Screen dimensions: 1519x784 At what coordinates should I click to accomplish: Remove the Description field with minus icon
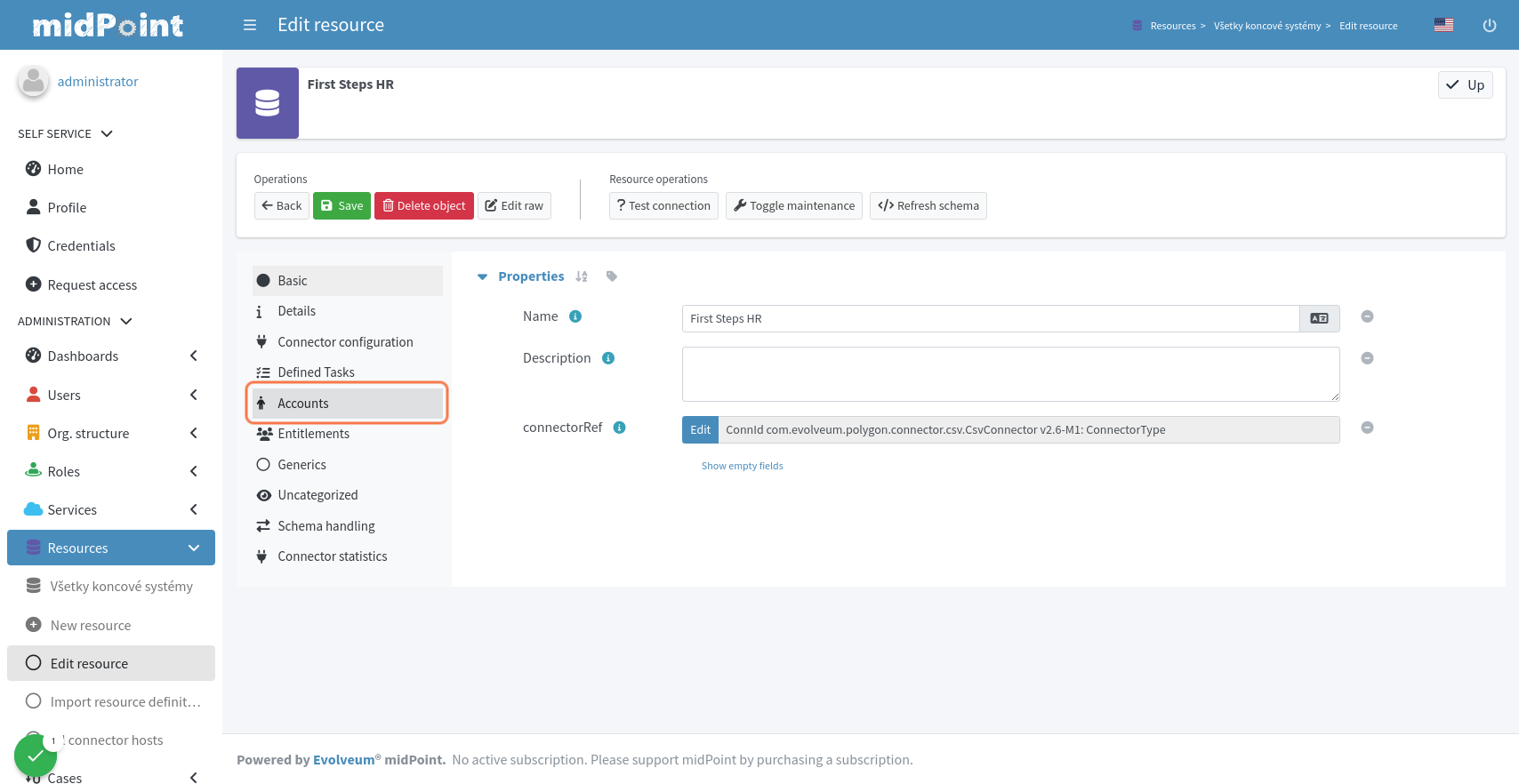pyautogui.click(x=1367, y=358)
